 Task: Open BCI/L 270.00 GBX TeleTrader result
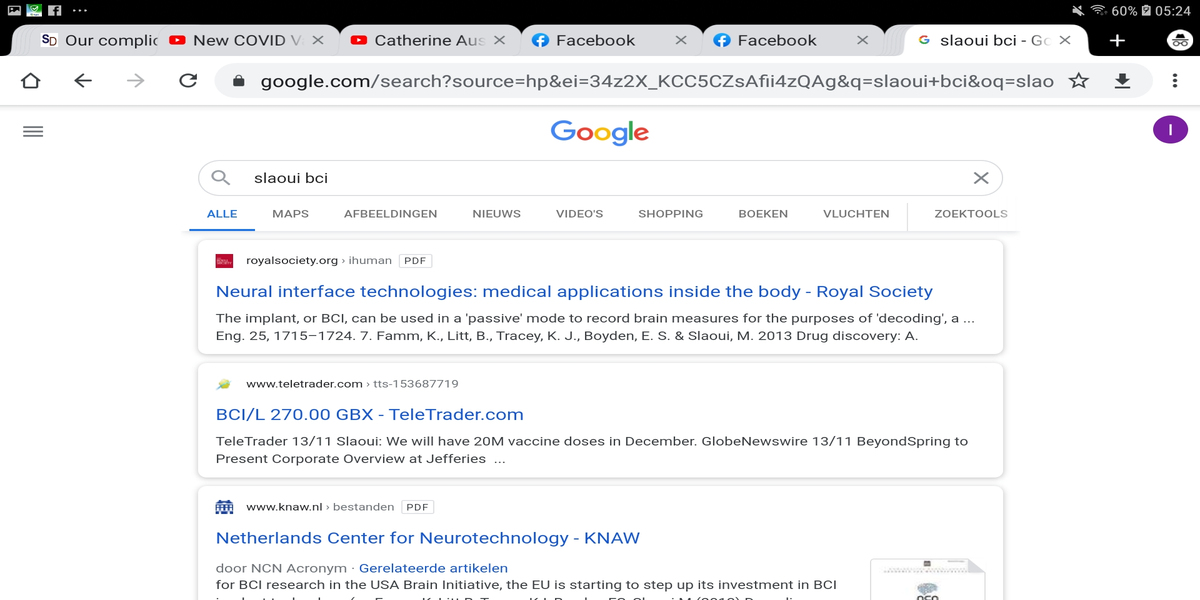tap(370, 414)
